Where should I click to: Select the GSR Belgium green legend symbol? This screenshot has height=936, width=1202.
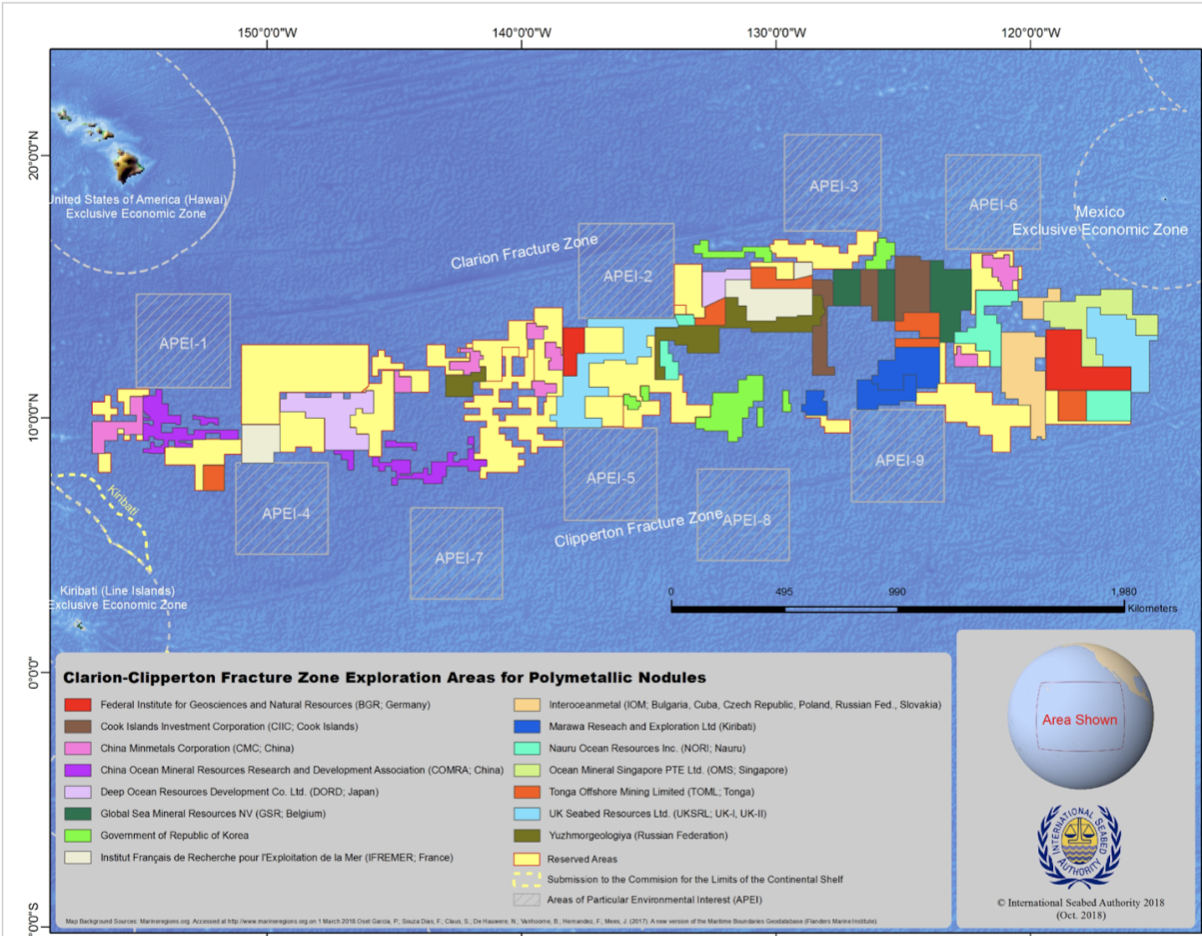click(x=78, y=813)
